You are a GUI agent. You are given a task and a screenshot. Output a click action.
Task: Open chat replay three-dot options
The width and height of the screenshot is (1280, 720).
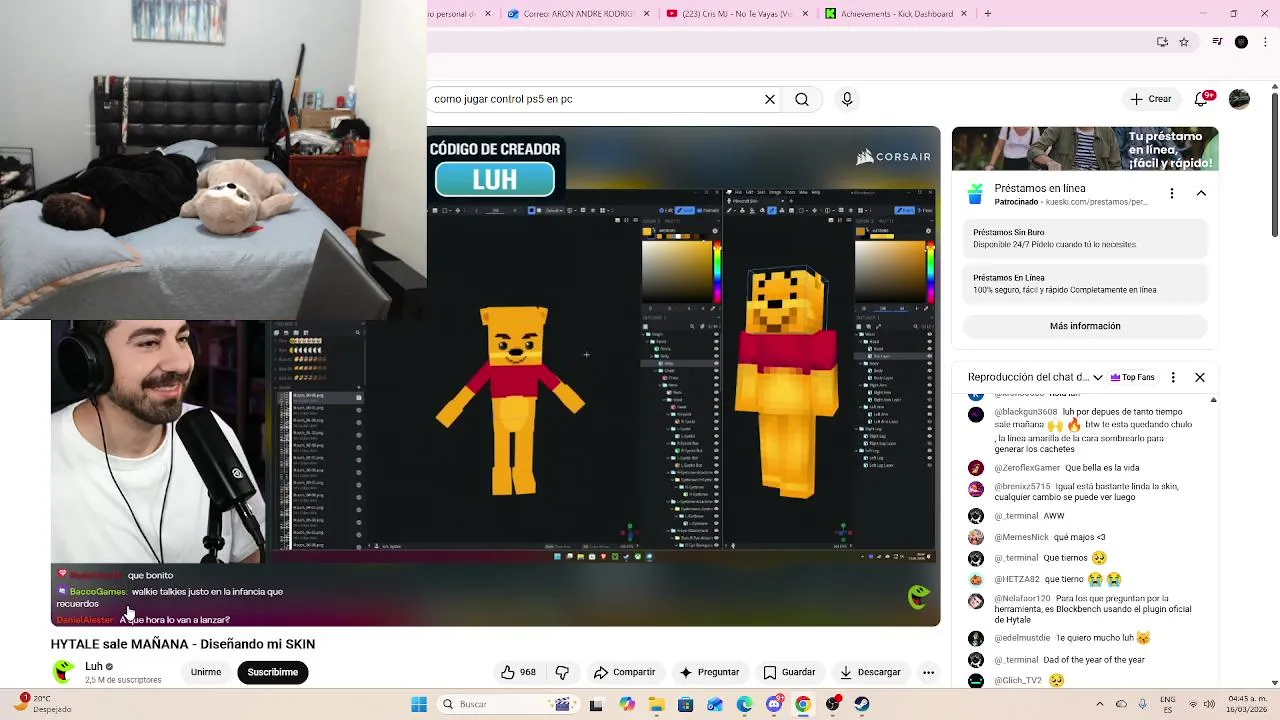[x=1173, y=377]
